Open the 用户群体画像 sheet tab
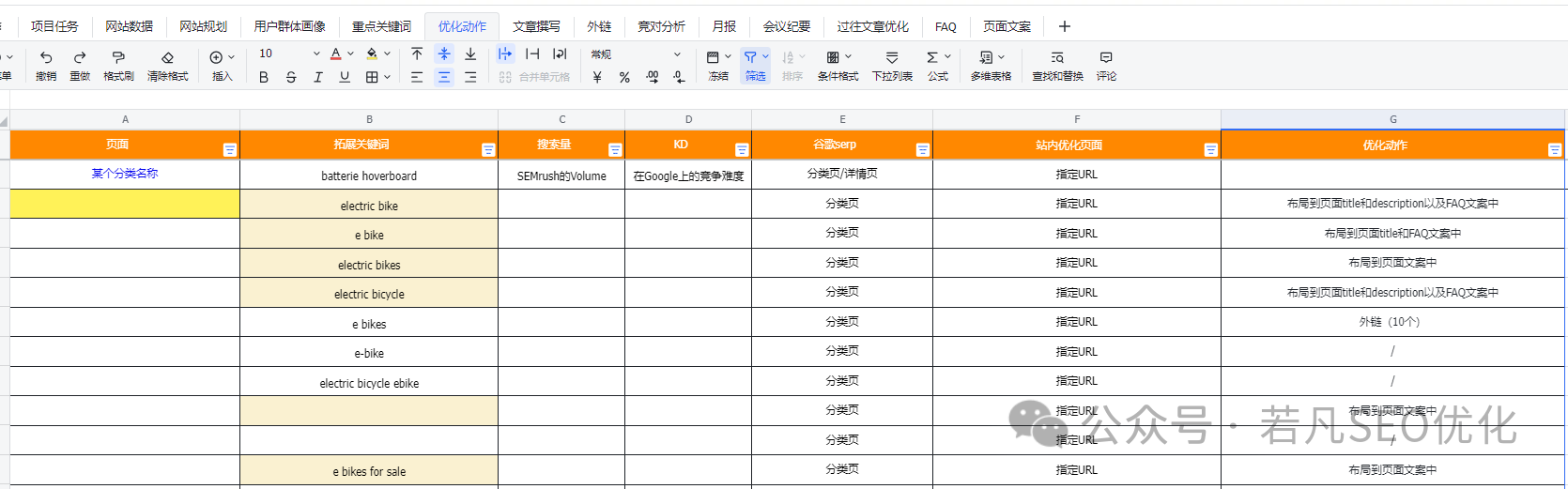 click(x=289, y=26)
